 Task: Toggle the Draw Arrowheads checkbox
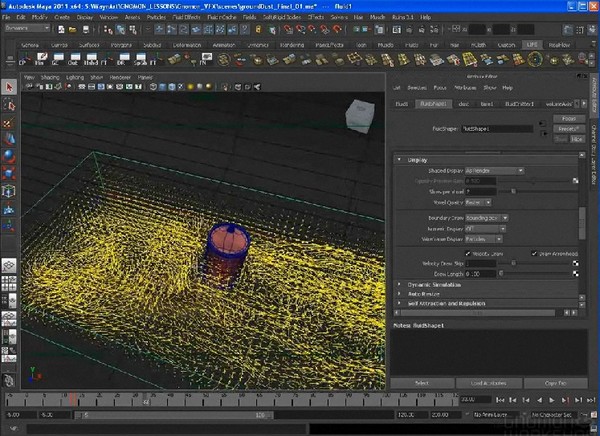point(534,253)
